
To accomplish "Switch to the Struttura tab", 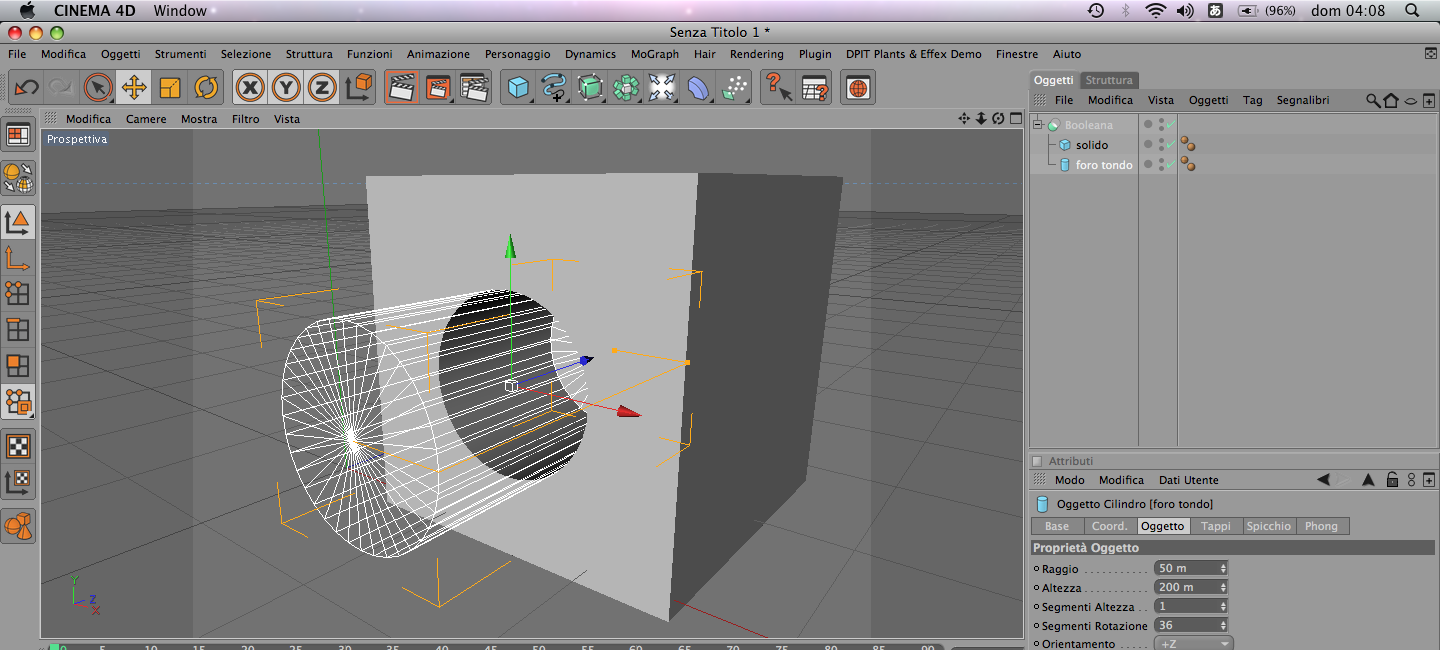I will [1109, 80].
